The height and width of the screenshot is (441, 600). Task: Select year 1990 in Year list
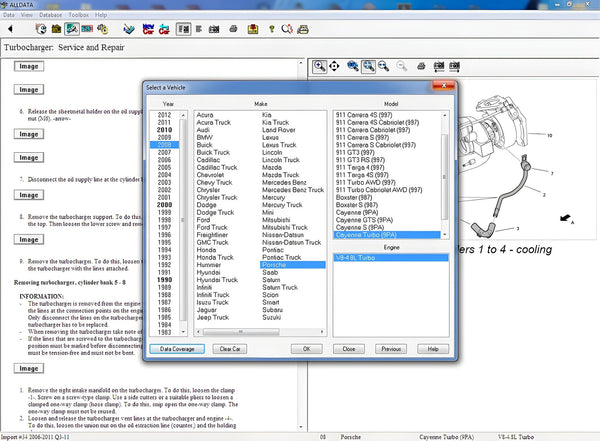pos(164,280)
